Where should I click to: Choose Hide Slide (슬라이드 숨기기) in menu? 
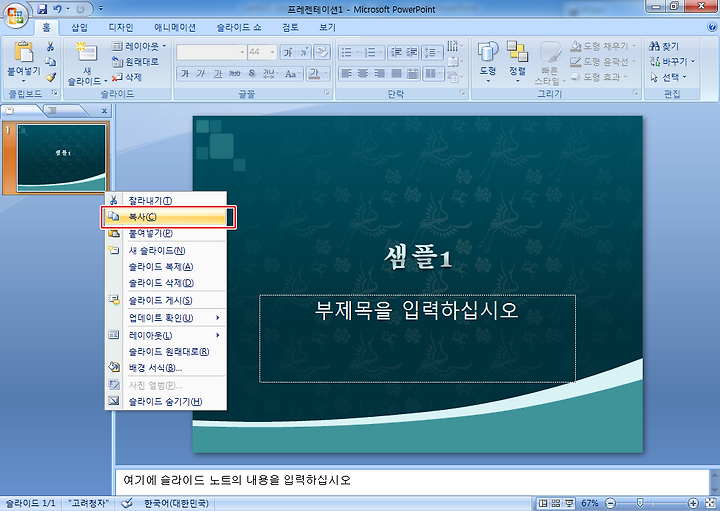165,401
